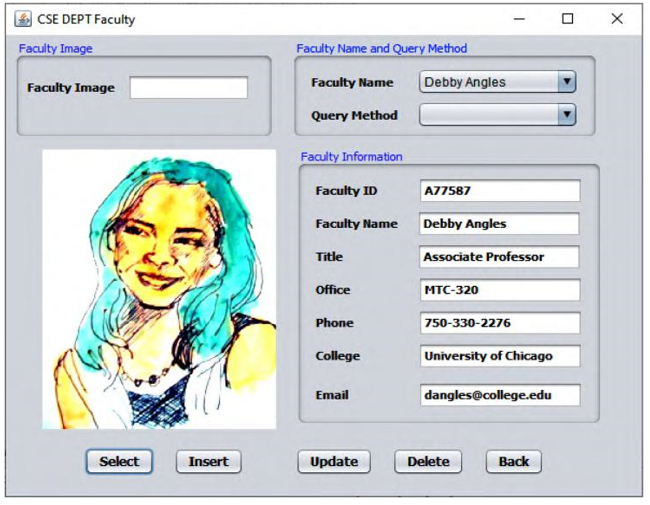Click the Faculty Image text field
The width and height of the screenshot is (650, 505).
189,87
